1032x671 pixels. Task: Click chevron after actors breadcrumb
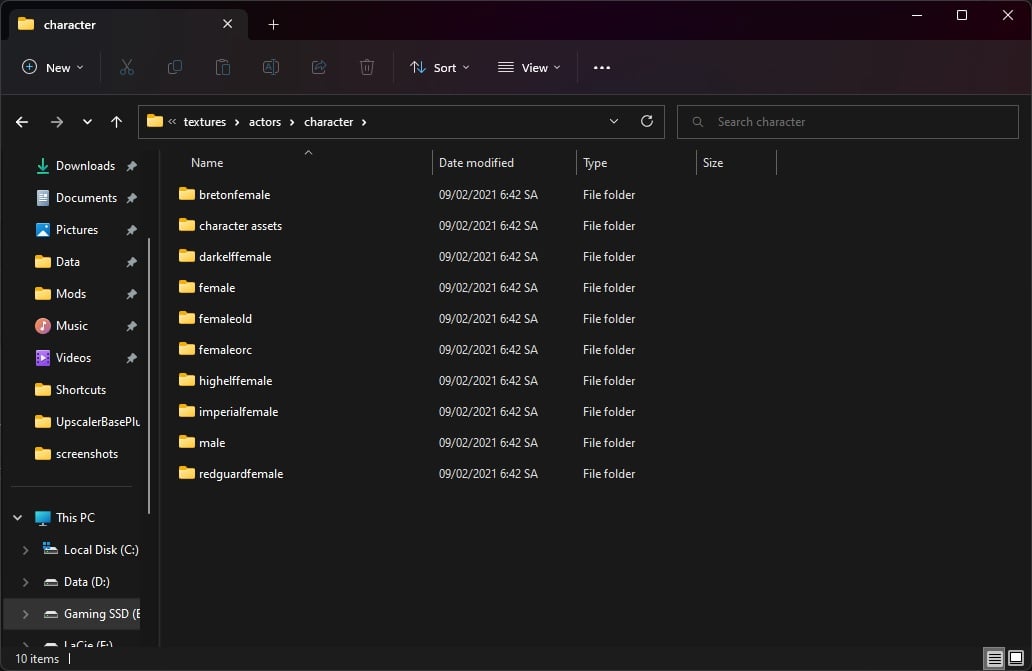click(292, 122)
